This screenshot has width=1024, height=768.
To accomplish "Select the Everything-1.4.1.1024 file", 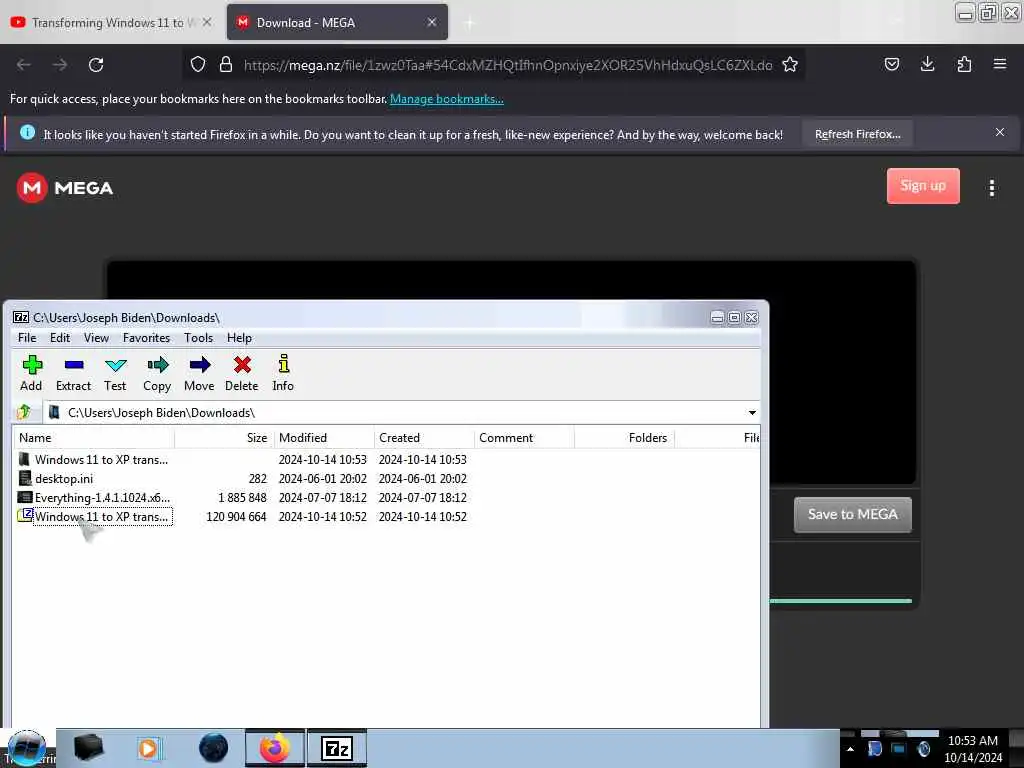I will [385, 498].
